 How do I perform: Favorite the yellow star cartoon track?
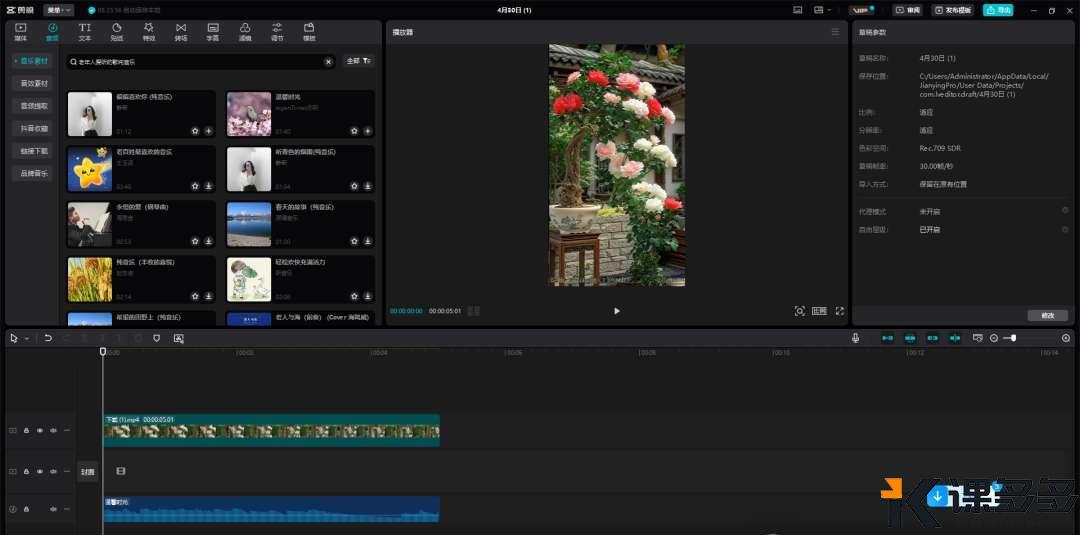pyautogui.click(x=196, y=186)
